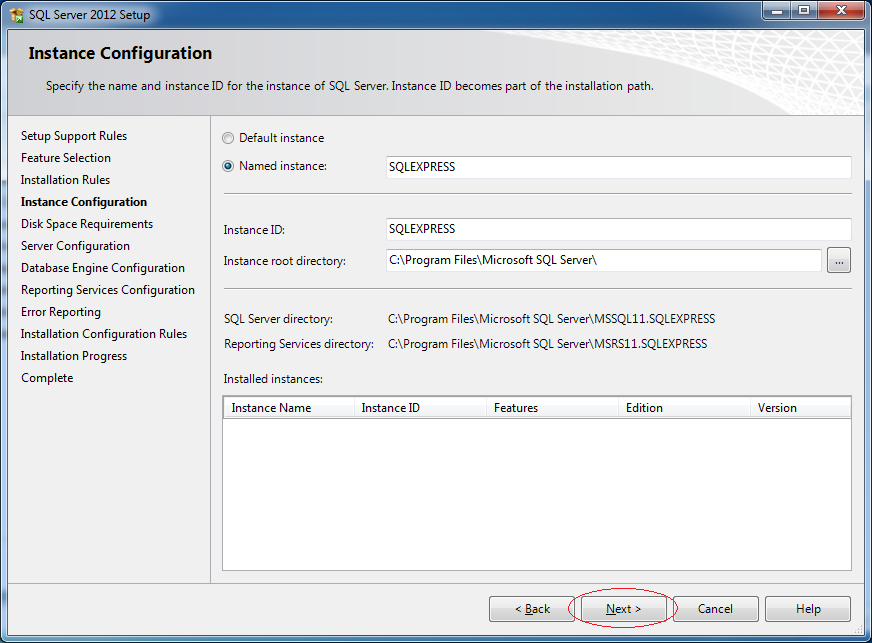Select Database Engine Configuration step

(103, 268)
